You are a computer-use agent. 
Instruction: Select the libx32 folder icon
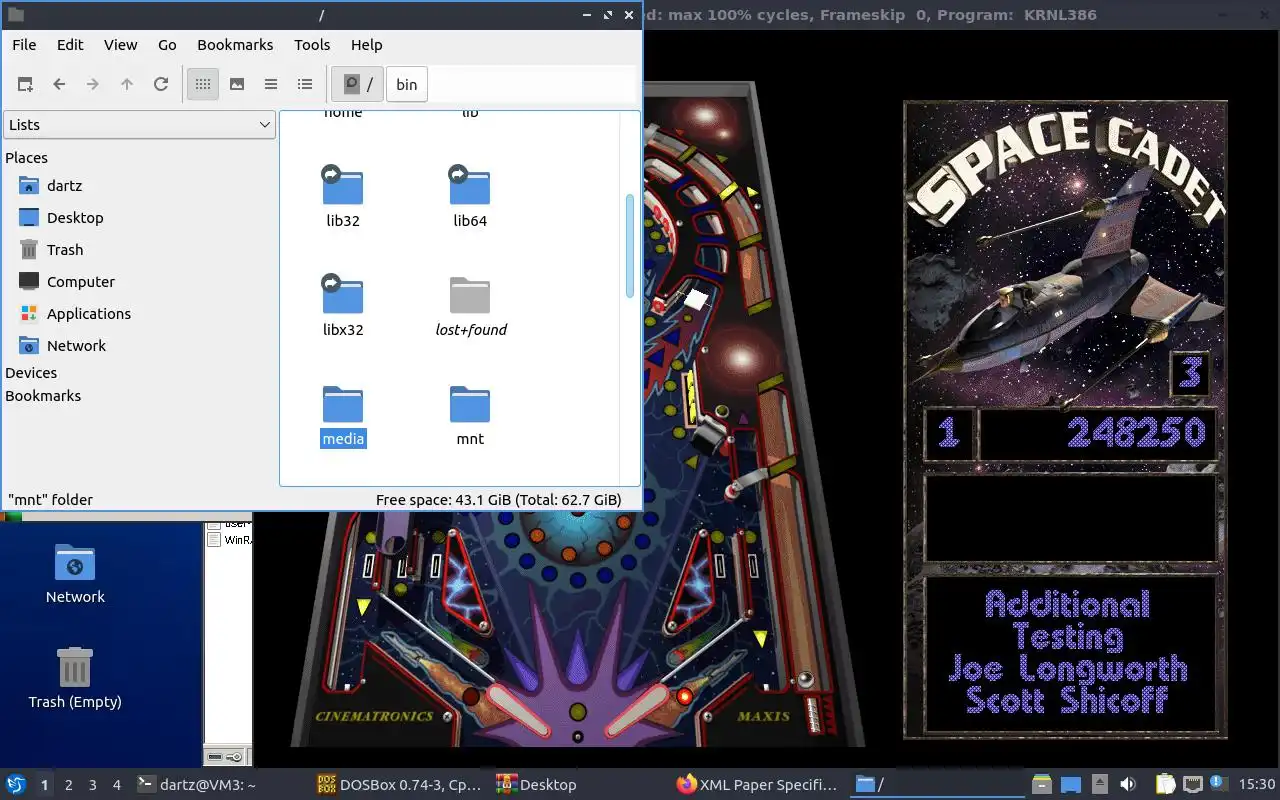click(x=342, y=295)
